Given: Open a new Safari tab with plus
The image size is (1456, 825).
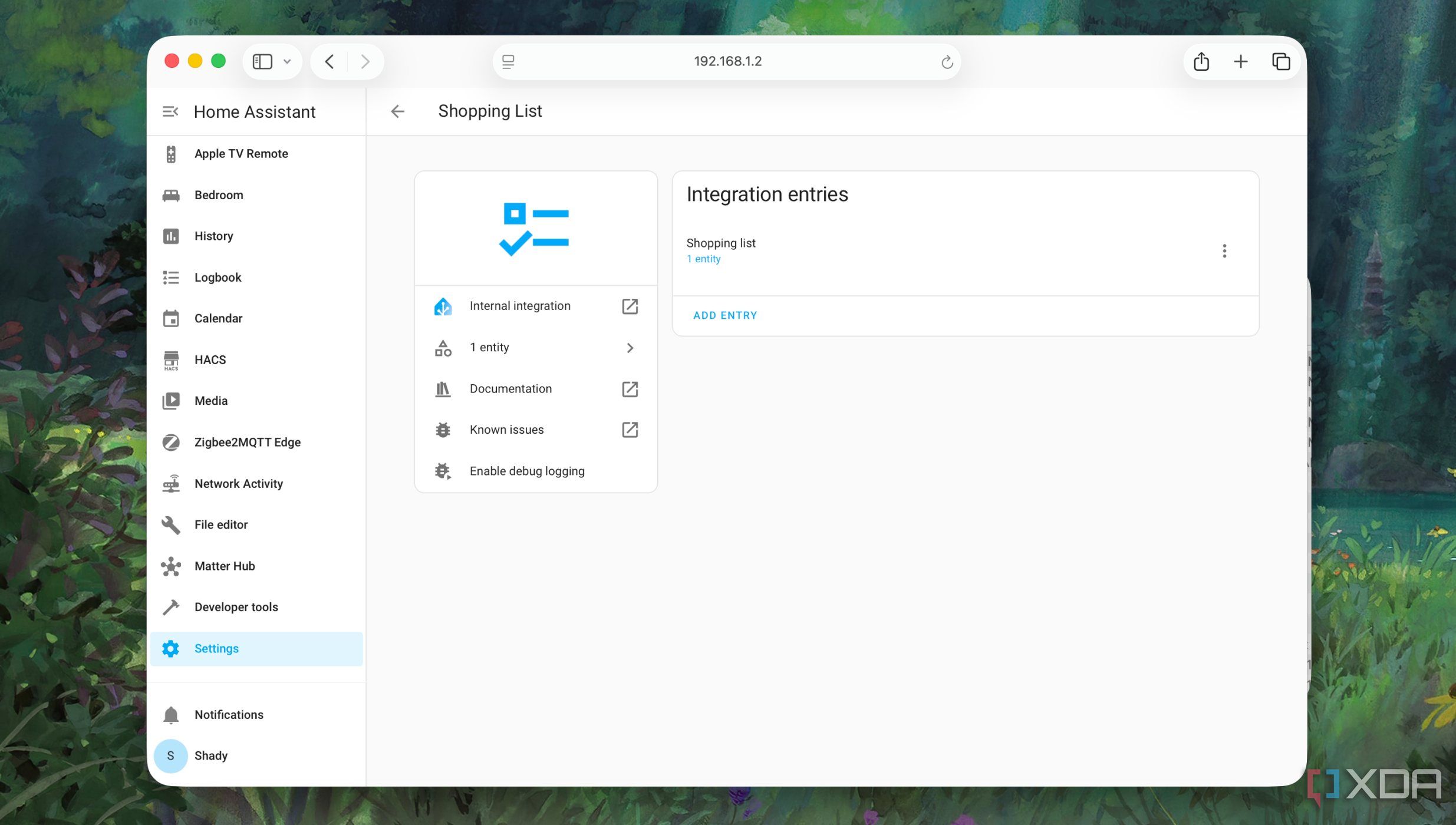Looking at the screenshot, I should point(1240,61).
